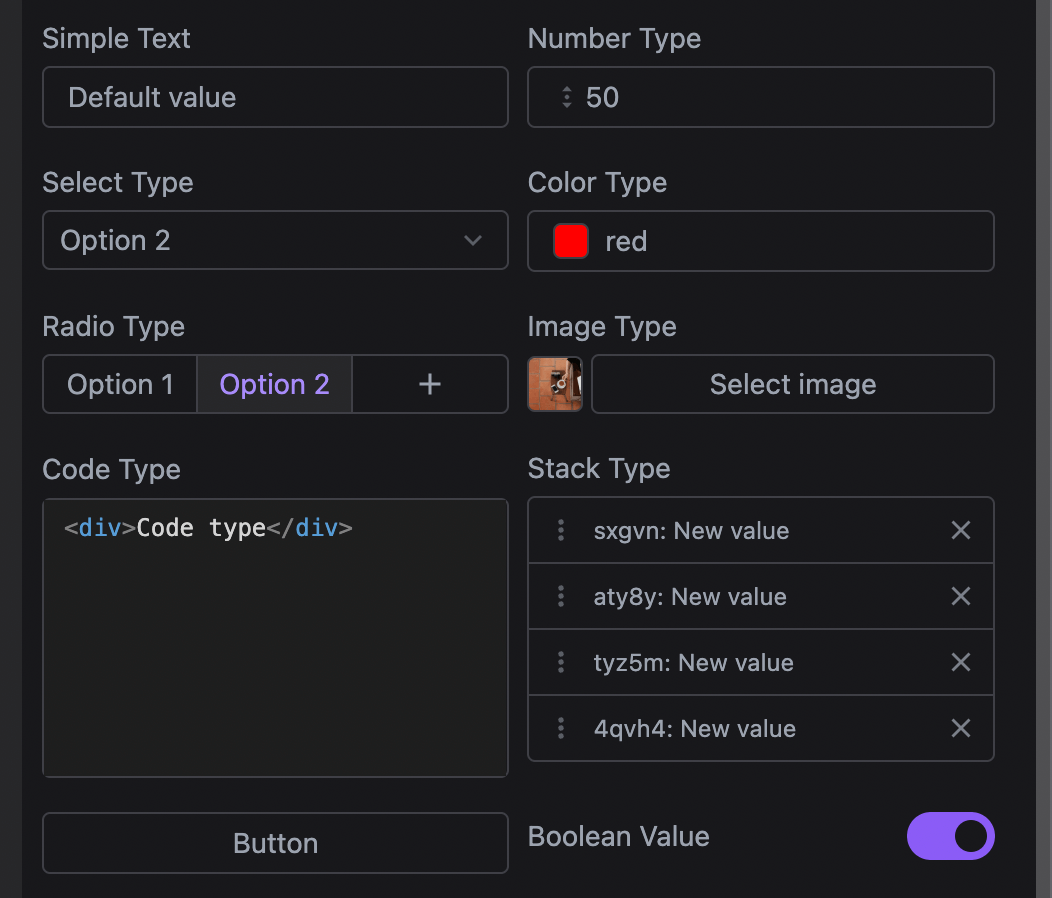Disable the Boolean Value toggle
The height and width of the screenshot is (898, 1052).
click(950, 836)
